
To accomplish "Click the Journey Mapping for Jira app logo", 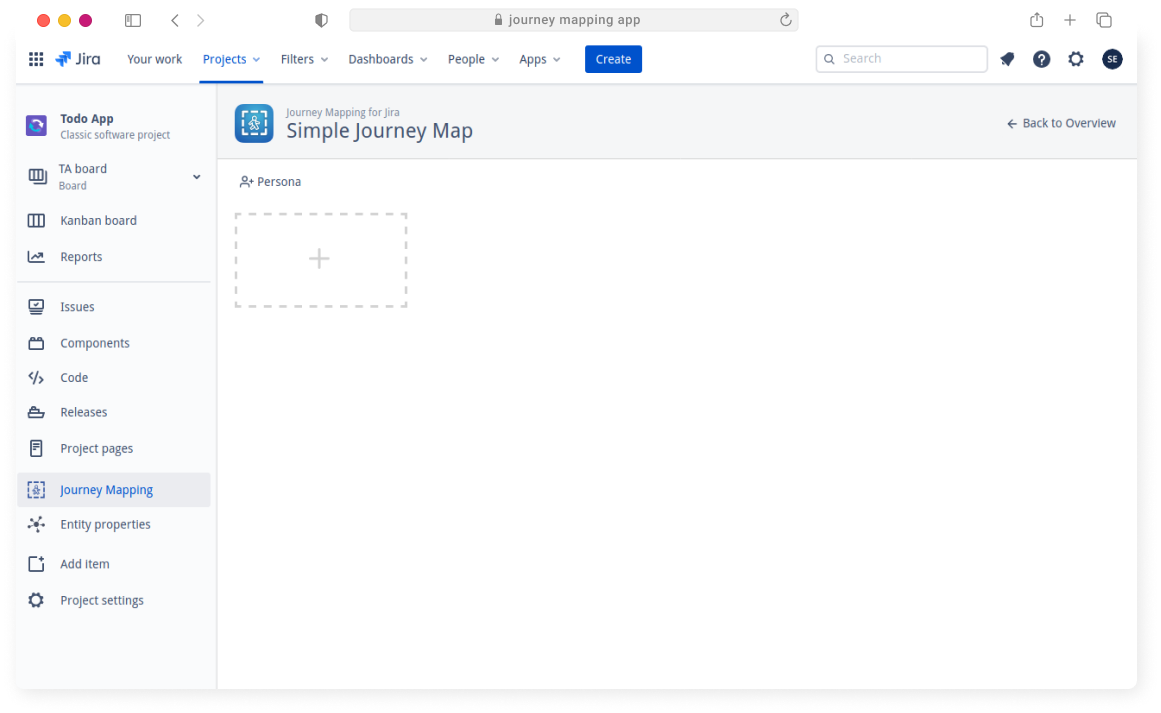I will pyautogui.click(x=254, y=124).
